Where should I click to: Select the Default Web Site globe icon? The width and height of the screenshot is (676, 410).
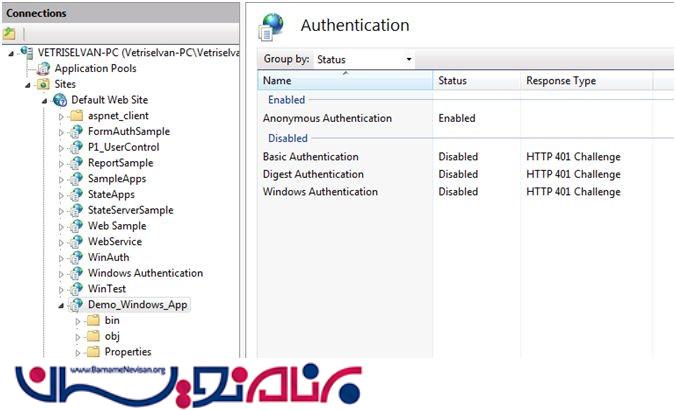tap(60, 100)
